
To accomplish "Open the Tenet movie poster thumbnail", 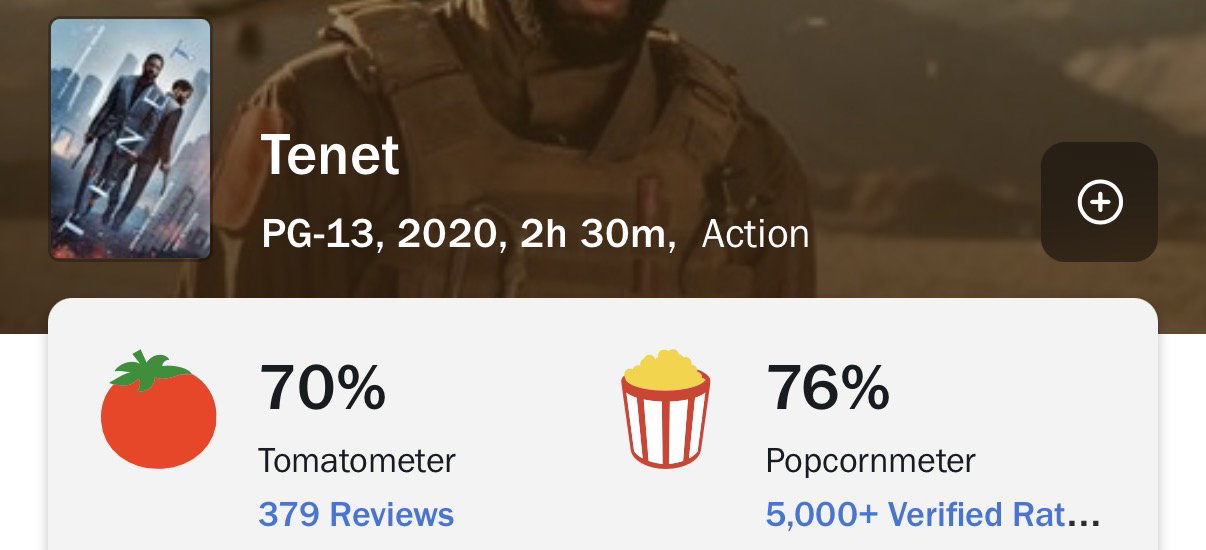I will [130, 139].
